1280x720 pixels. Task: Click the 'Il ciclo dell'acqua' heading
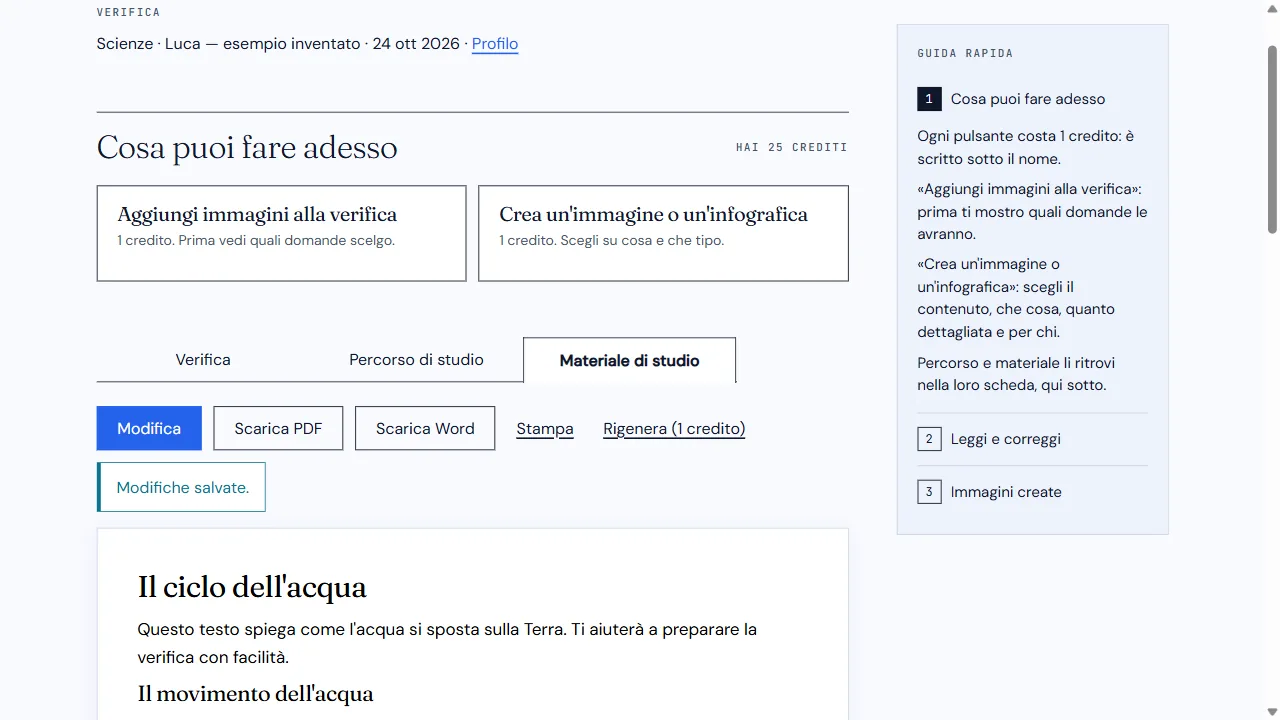[252, 587]
